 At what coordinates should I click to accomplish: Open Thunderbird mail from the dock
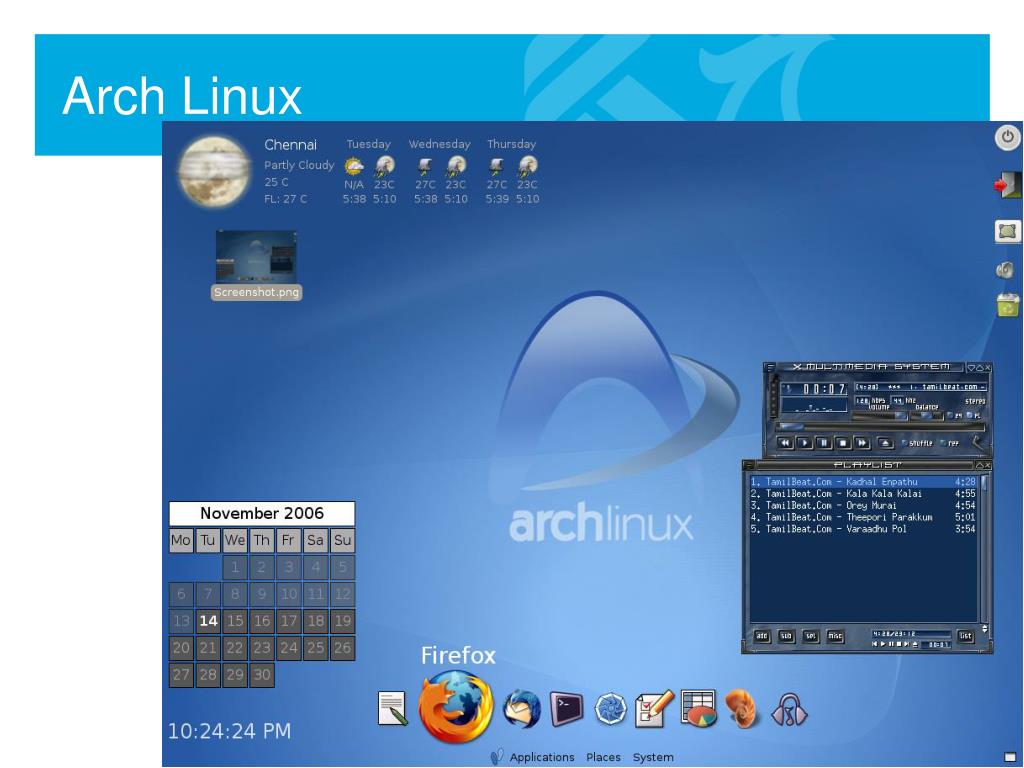click(522, 709)
